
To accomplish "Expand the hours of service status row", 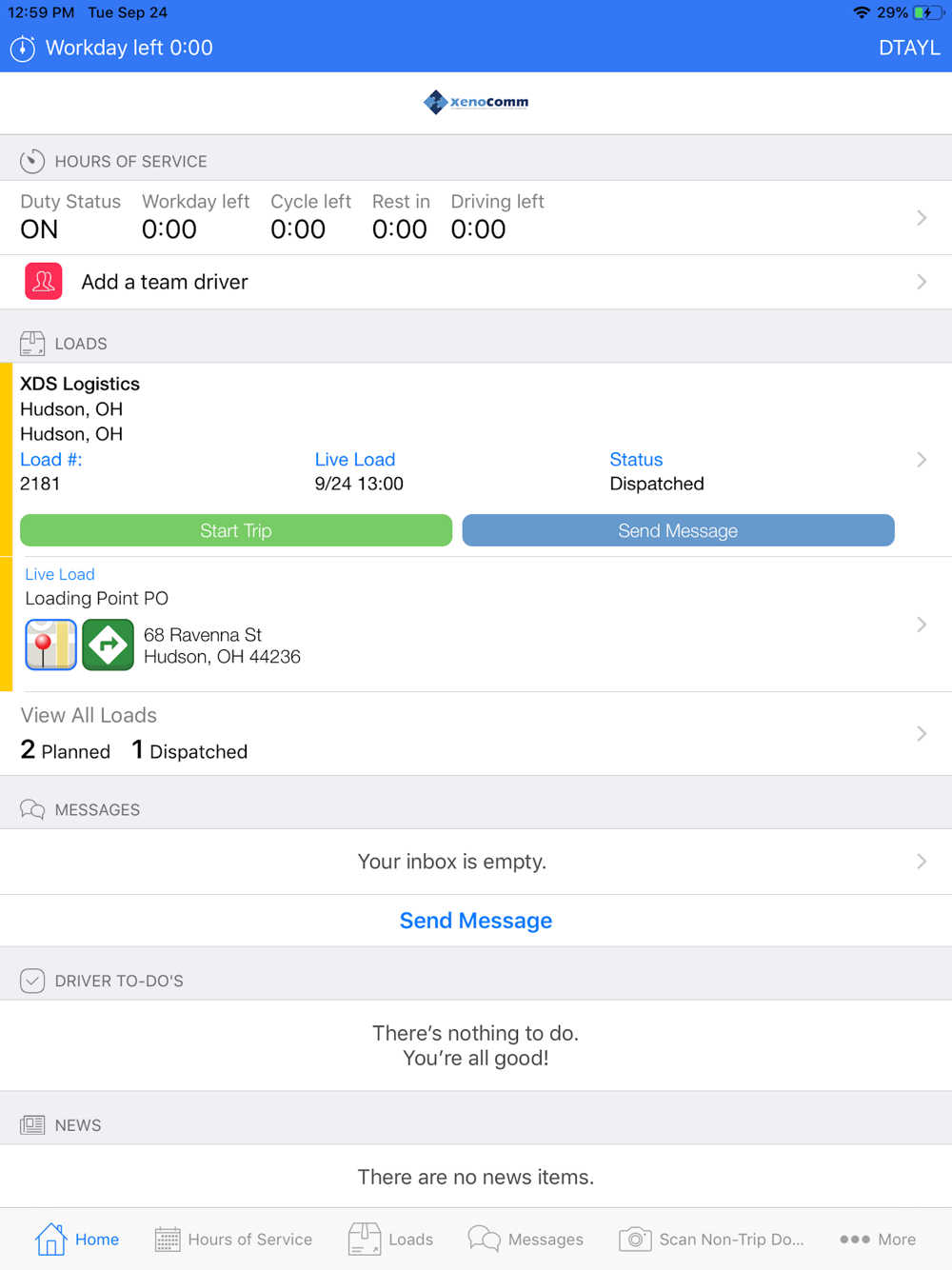I will click(476, 218).
